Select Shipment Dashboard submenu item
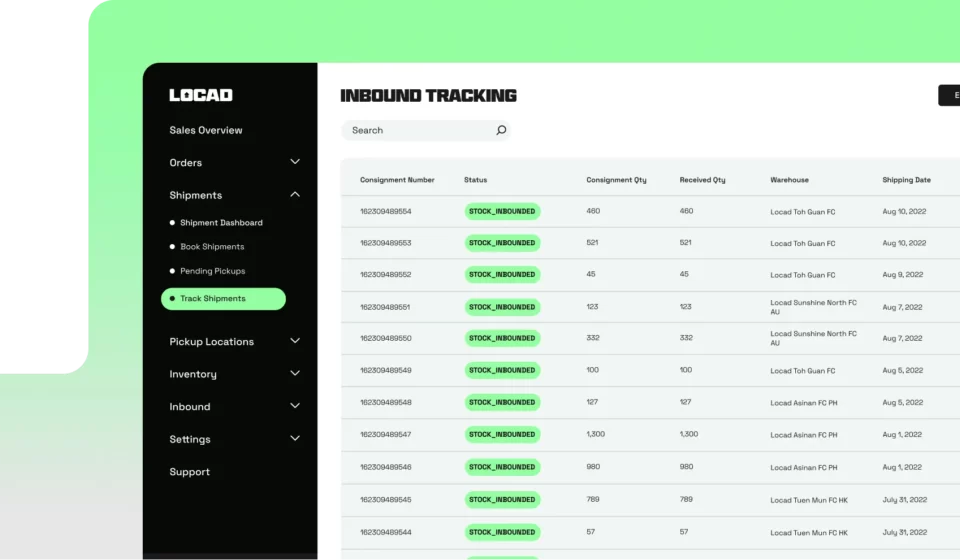The width and height of the screenshot is (960, 560). coord(221,223)
